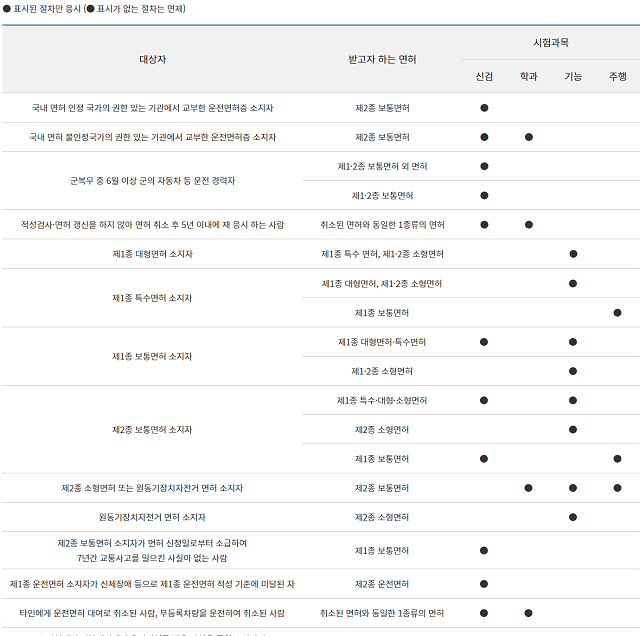This screenshot has height=636, width=640.
Task: Click the '받고자 하는 면허' column header
Action: coord(382,60)
